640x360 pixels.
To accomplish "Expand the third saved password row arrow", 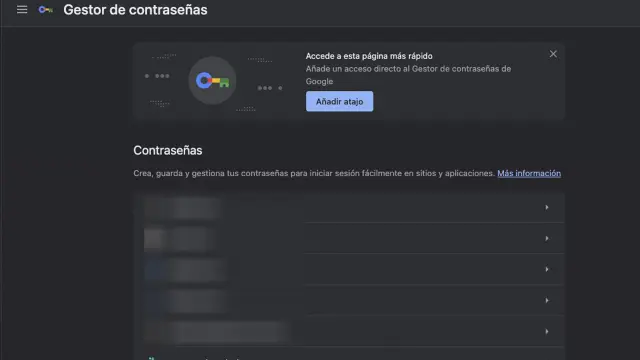I will (x=547, y=269).
